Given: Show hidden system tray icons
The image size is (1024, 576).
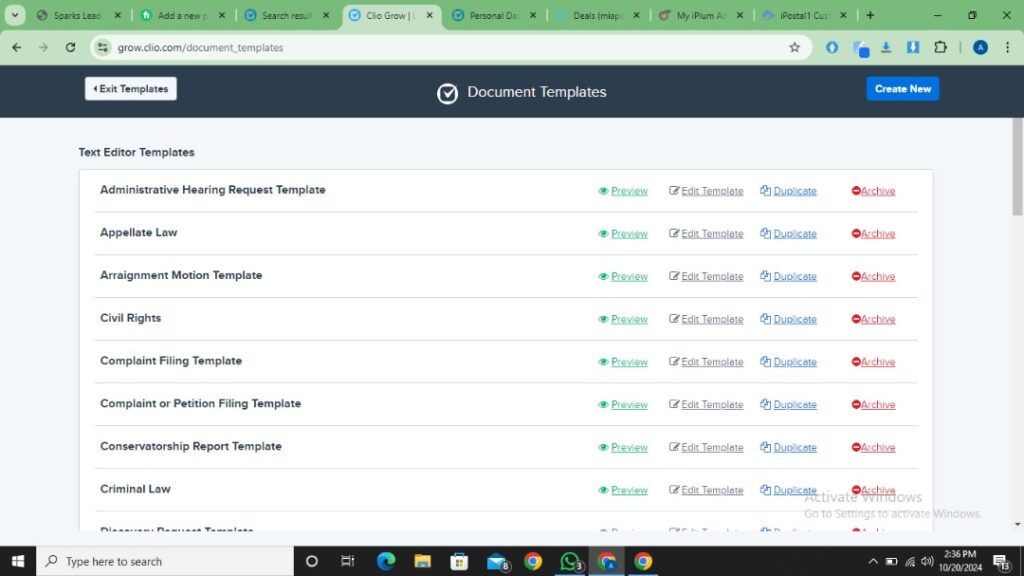Looking at the screenshot, I should click(x=873, y=561).
